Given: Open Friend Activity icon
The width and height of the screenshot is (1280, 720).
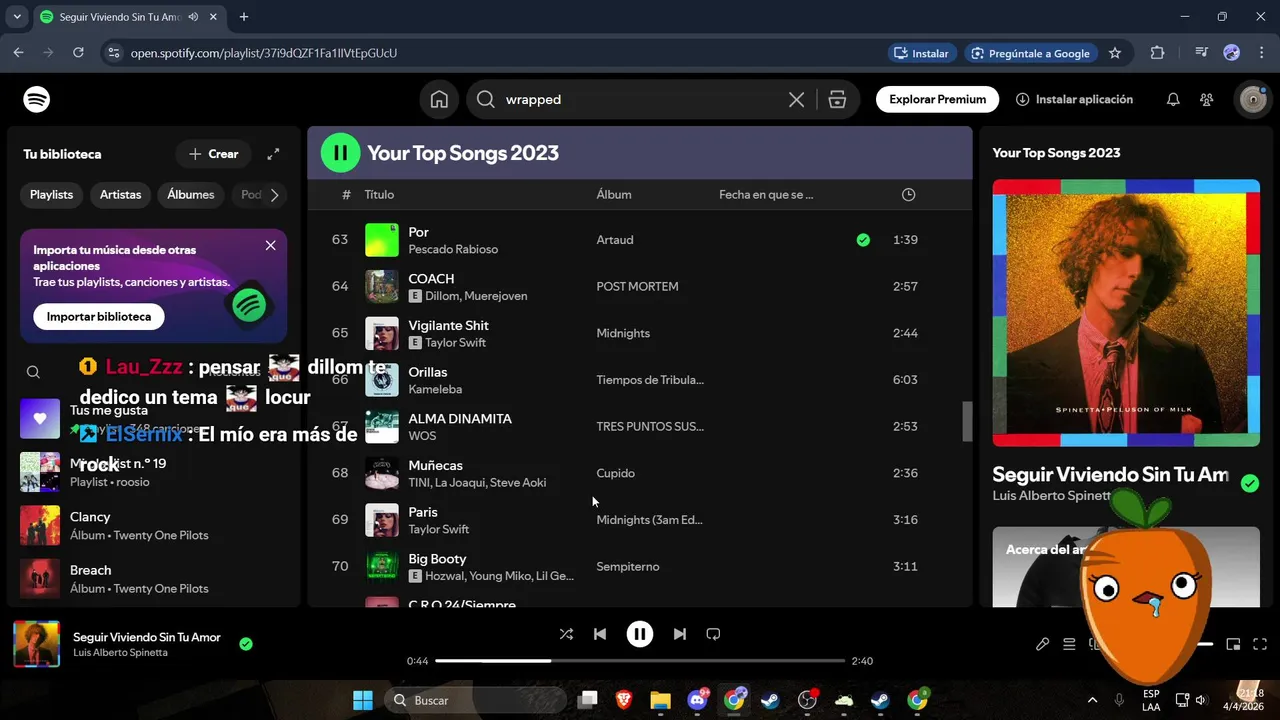Looking at the screenshot, I should [x=1207, y=99].
